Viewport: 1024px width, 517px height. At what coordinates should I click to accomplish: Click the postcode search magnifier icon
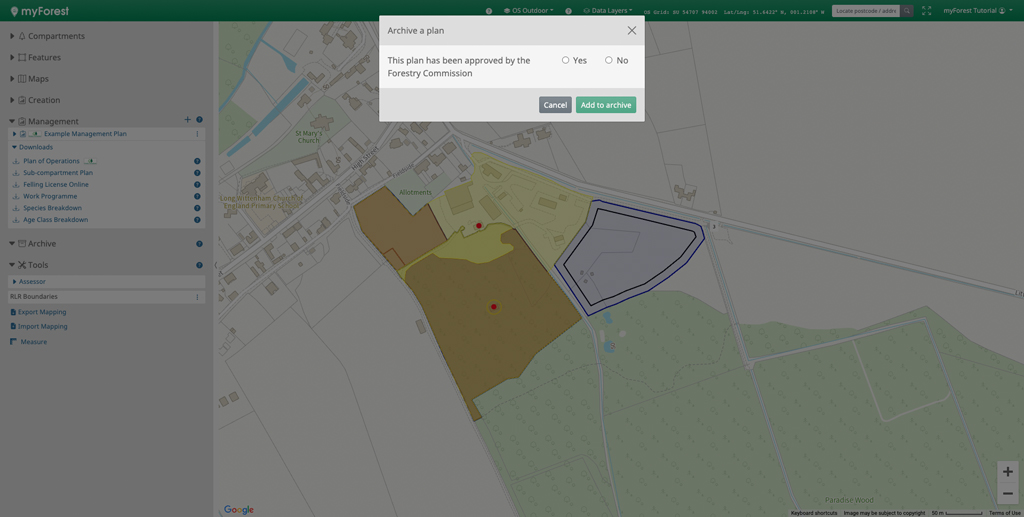pos(907,11)
